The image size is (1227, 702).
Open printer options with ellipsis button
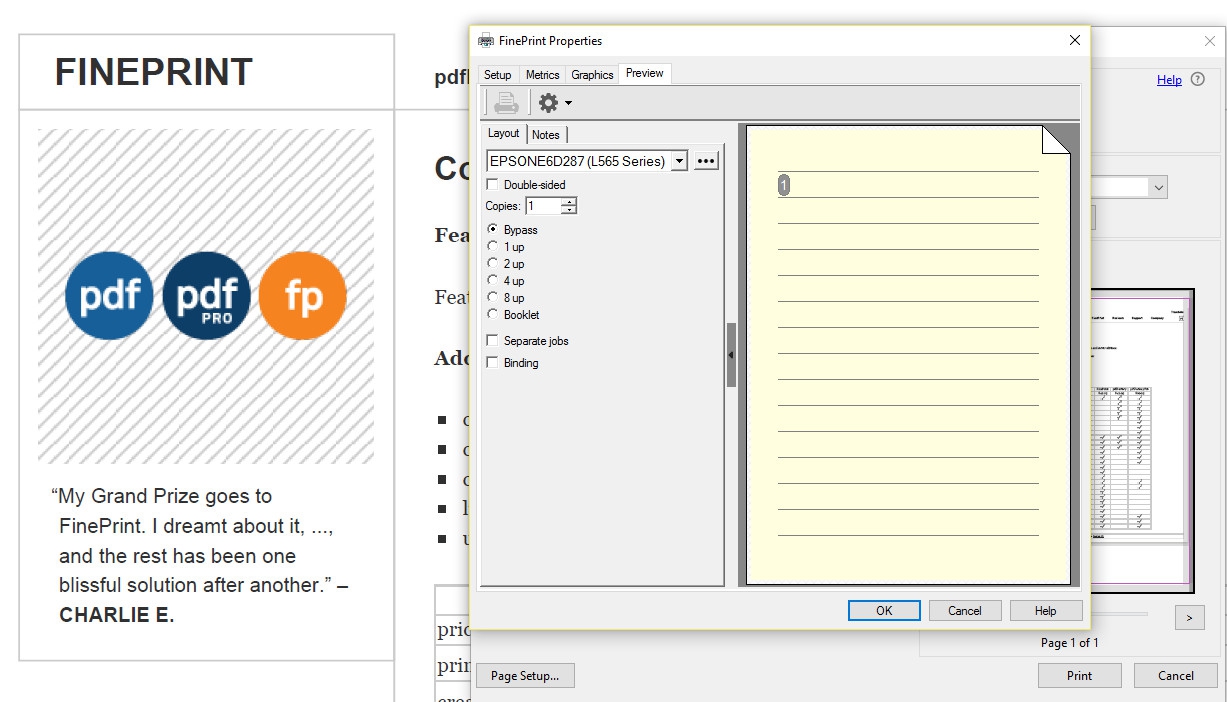[x=706, y=161]
